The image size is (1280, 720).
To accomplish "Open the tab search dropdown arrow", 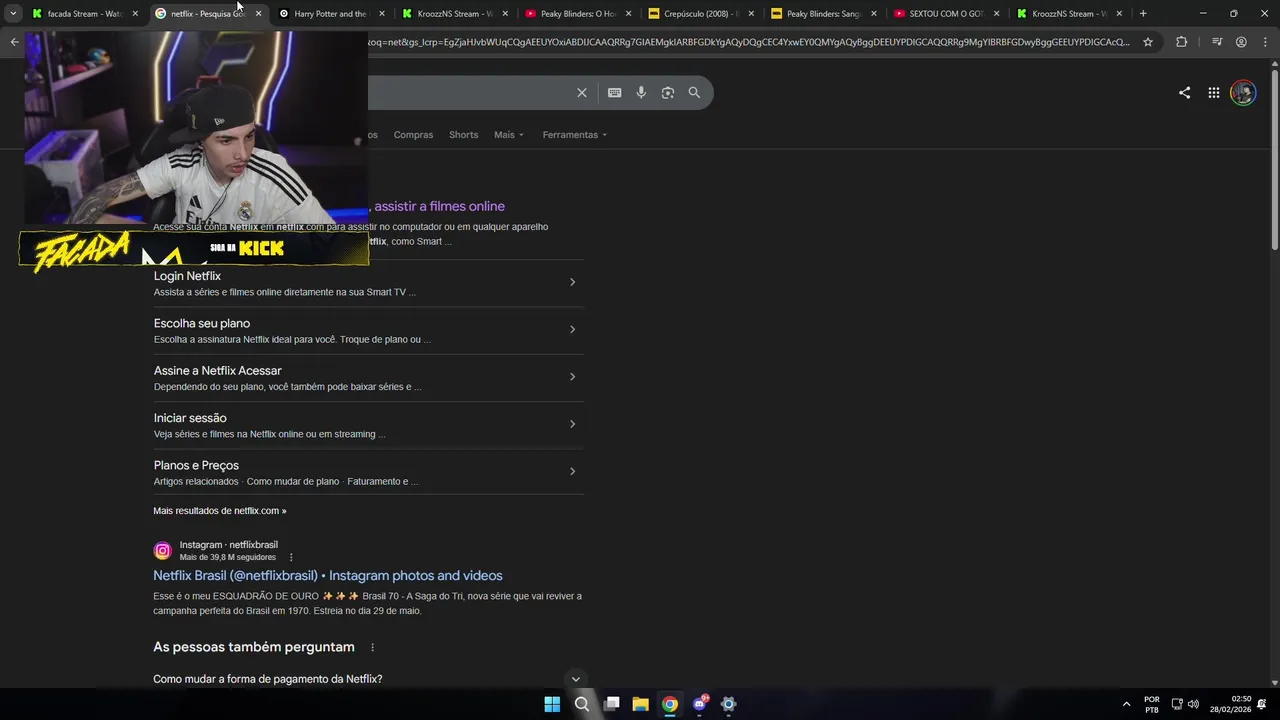I will (13, 14).
